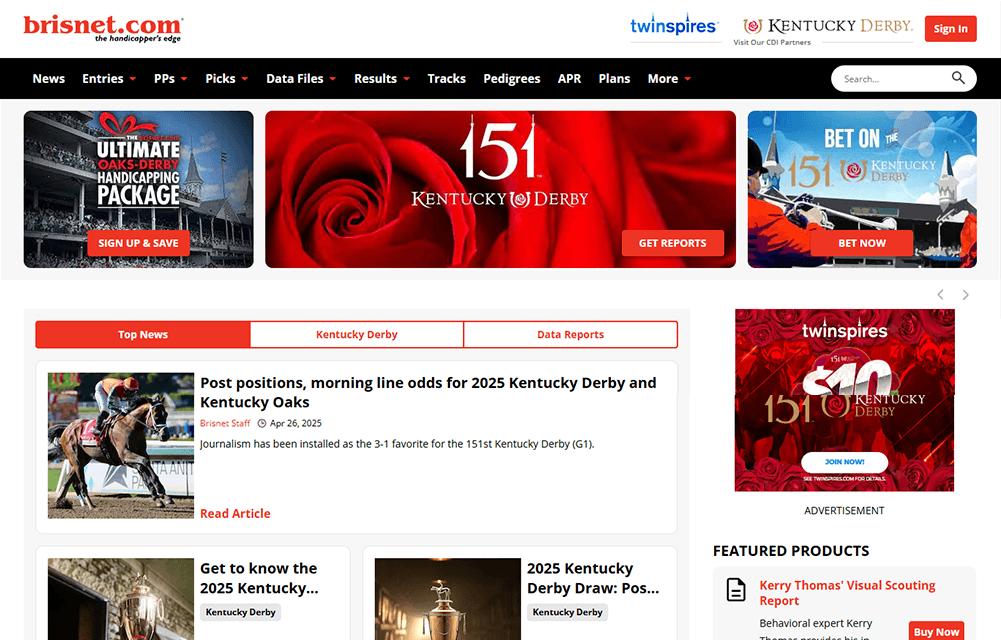Switch to the Data Reports tab
This screenshot has height=640, width=1001.
571,334
